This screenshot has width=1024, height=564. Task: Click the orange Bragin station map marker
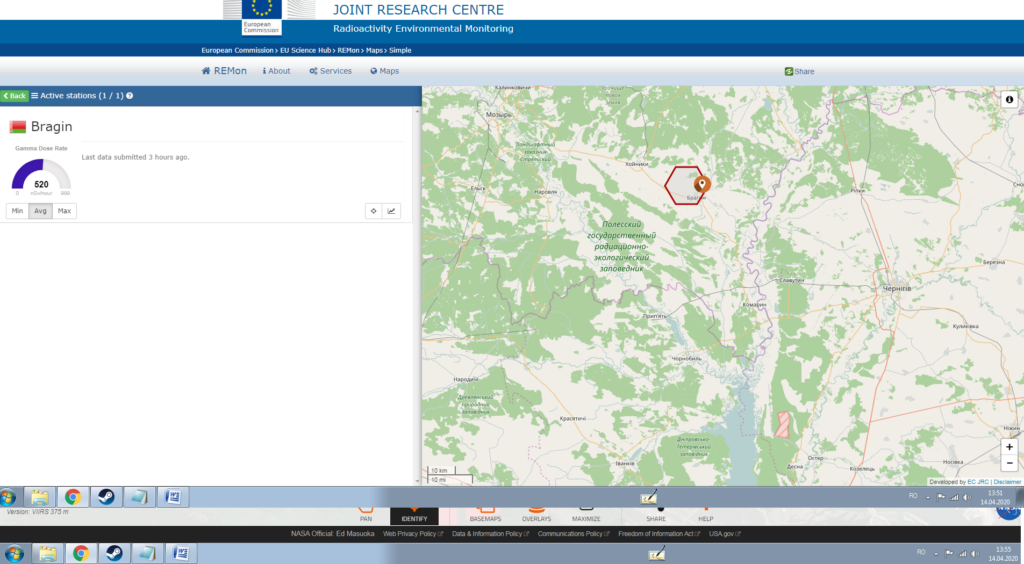click(x=702, y=185)
